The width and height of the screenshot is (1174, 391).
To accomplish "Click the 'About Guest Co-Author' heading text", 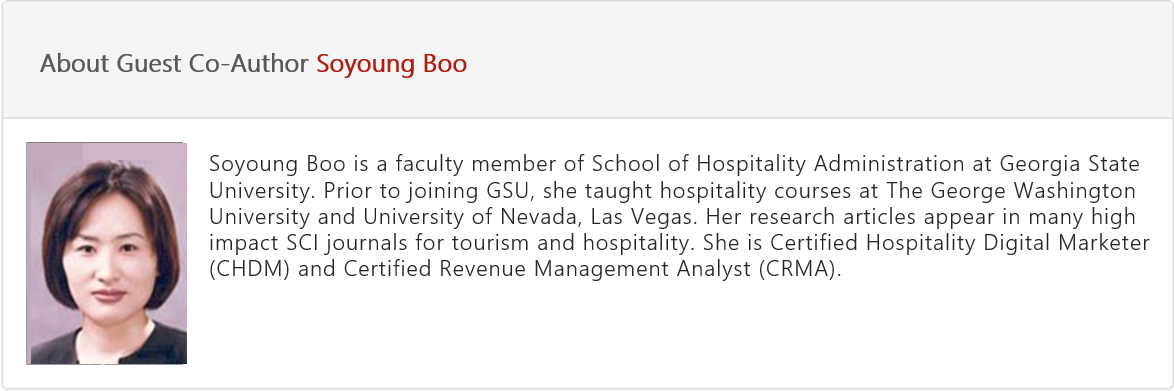I will pyautogui.click(x=174, y=64).
